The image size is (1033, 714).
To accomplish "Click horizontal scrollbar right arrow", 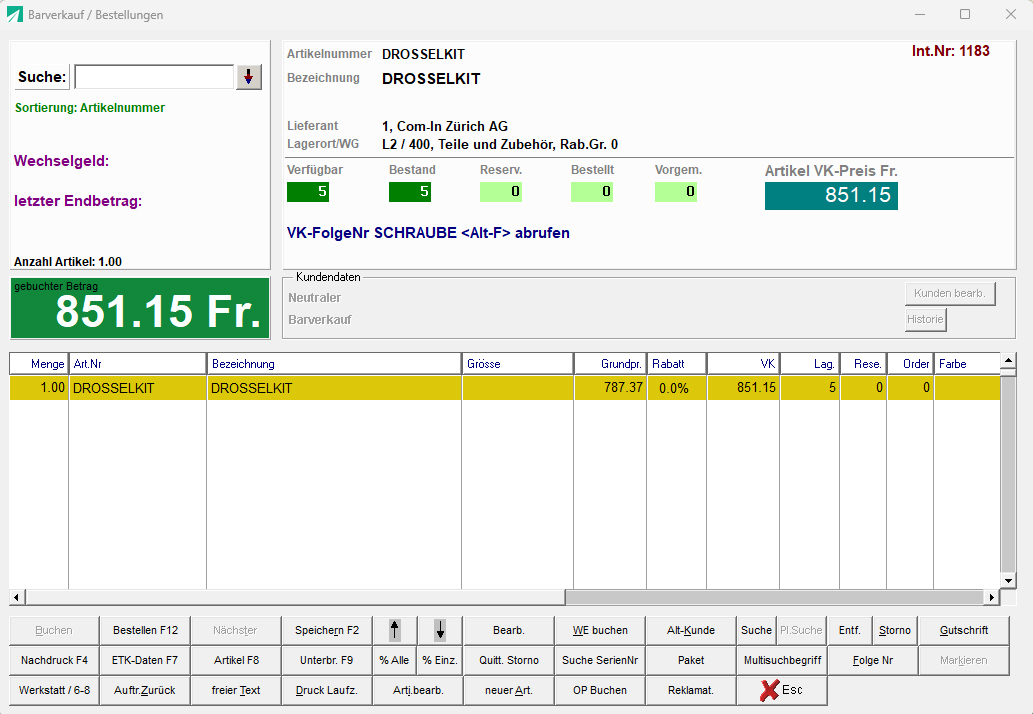I will coord(991,597).
